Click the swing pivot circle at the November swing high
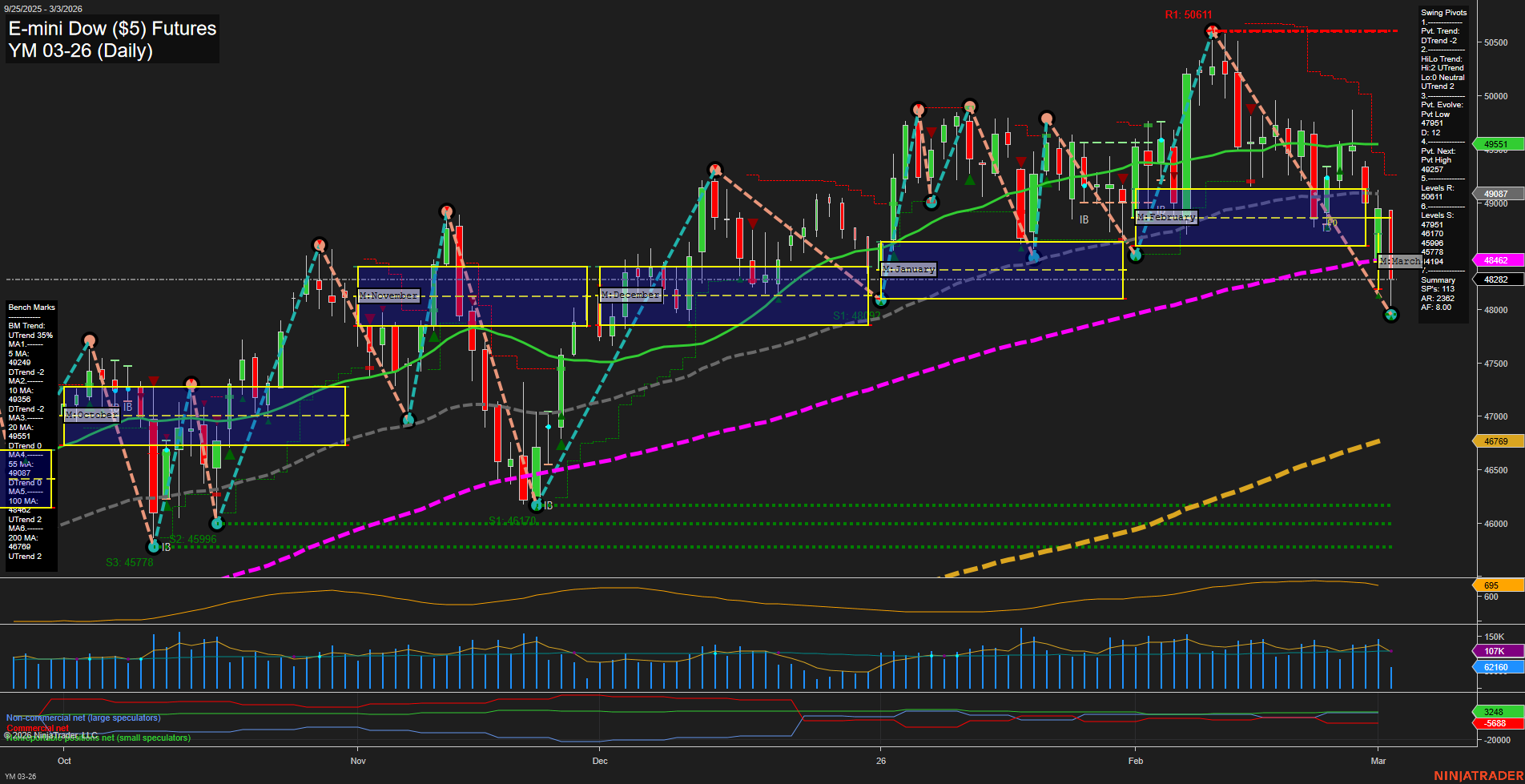 click(x=446, y=211)
